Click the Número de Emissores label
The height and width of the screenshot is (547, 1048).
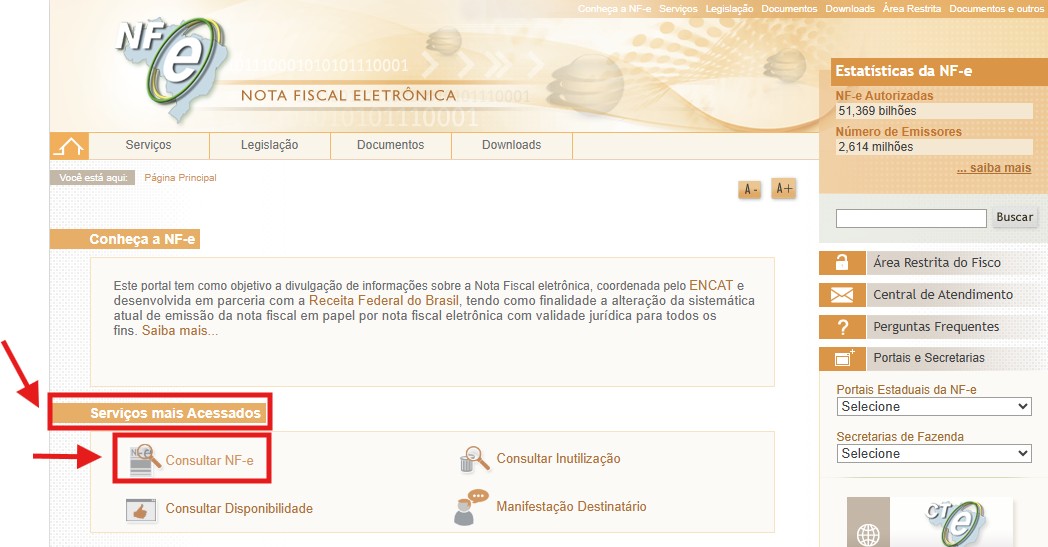[899, 132]
